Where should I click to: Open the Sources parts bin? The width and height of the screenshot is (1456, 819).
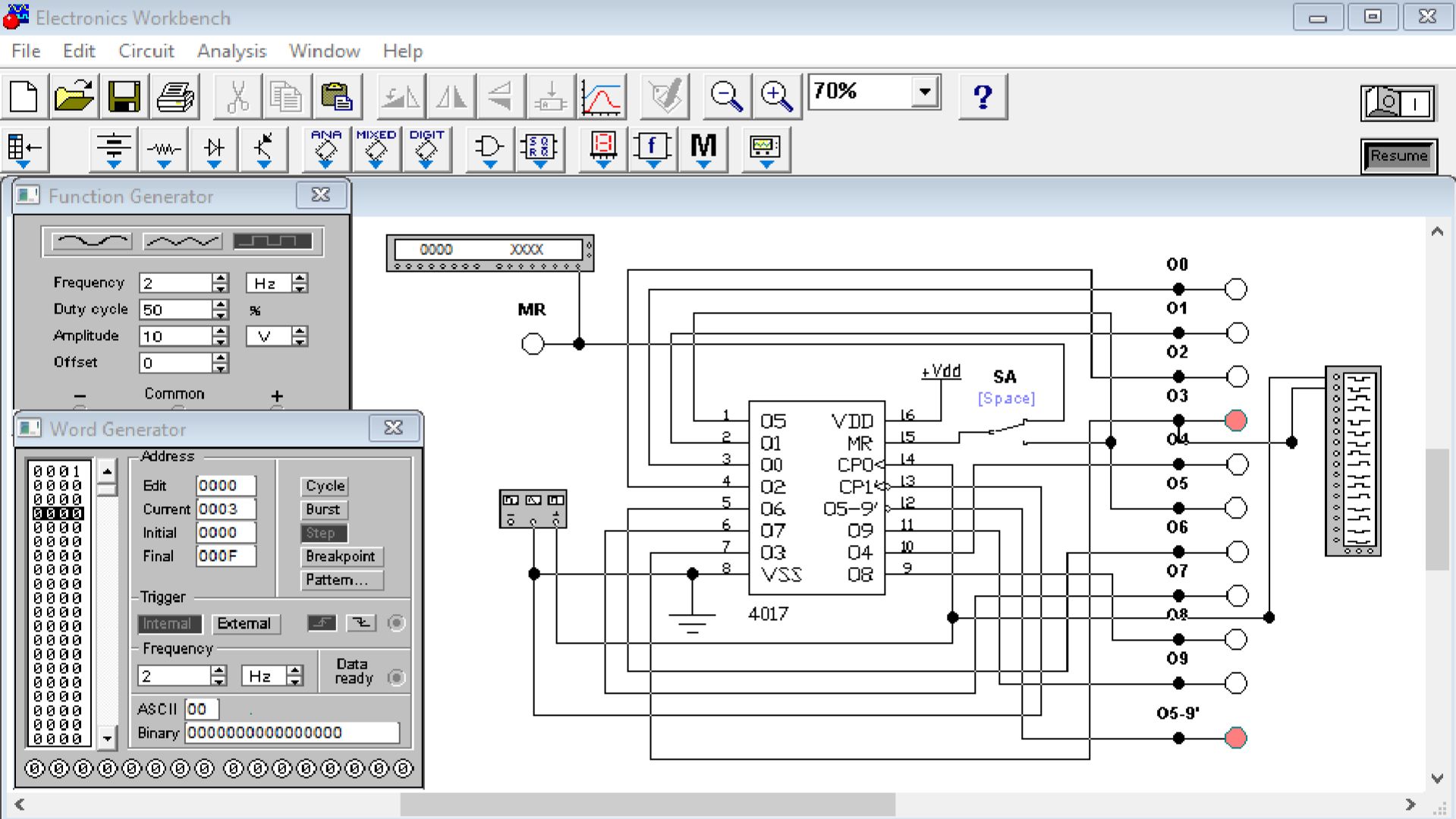(x=114, y=149)
